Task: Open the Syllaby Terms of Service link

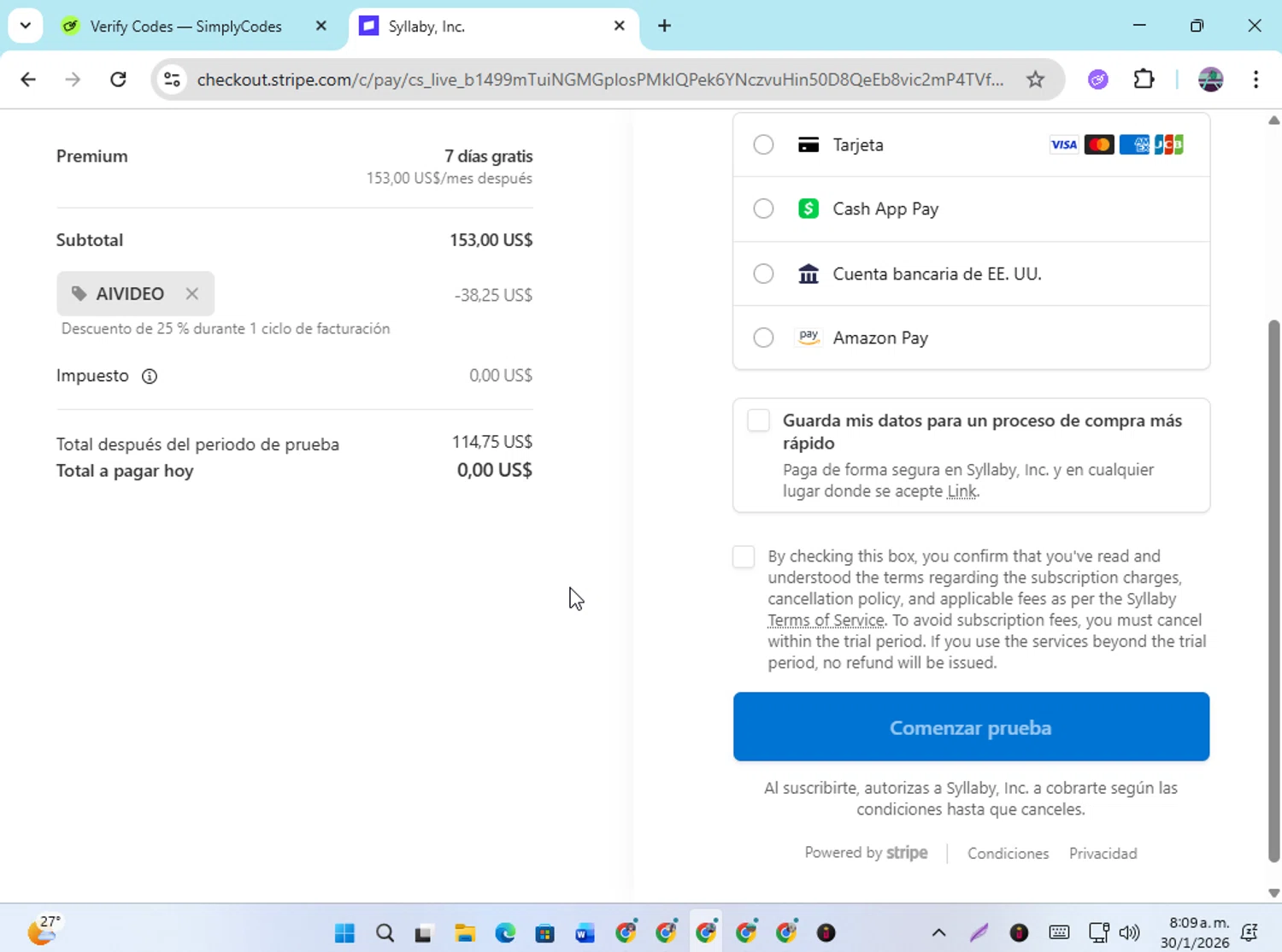Action: [x=826, y=620]
